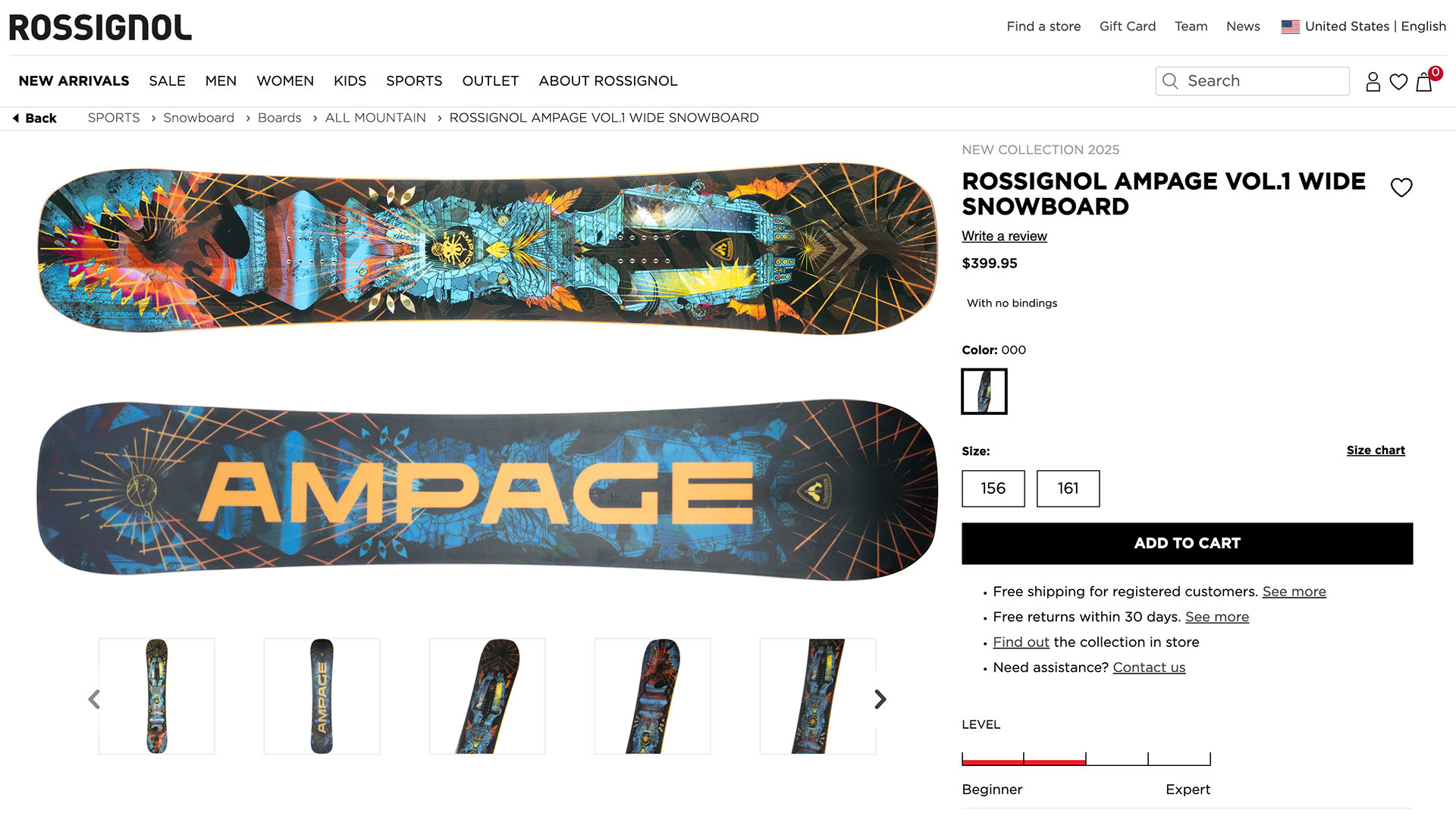Click the Rossignol logo

pyautogui.click(x=100, y=28)
